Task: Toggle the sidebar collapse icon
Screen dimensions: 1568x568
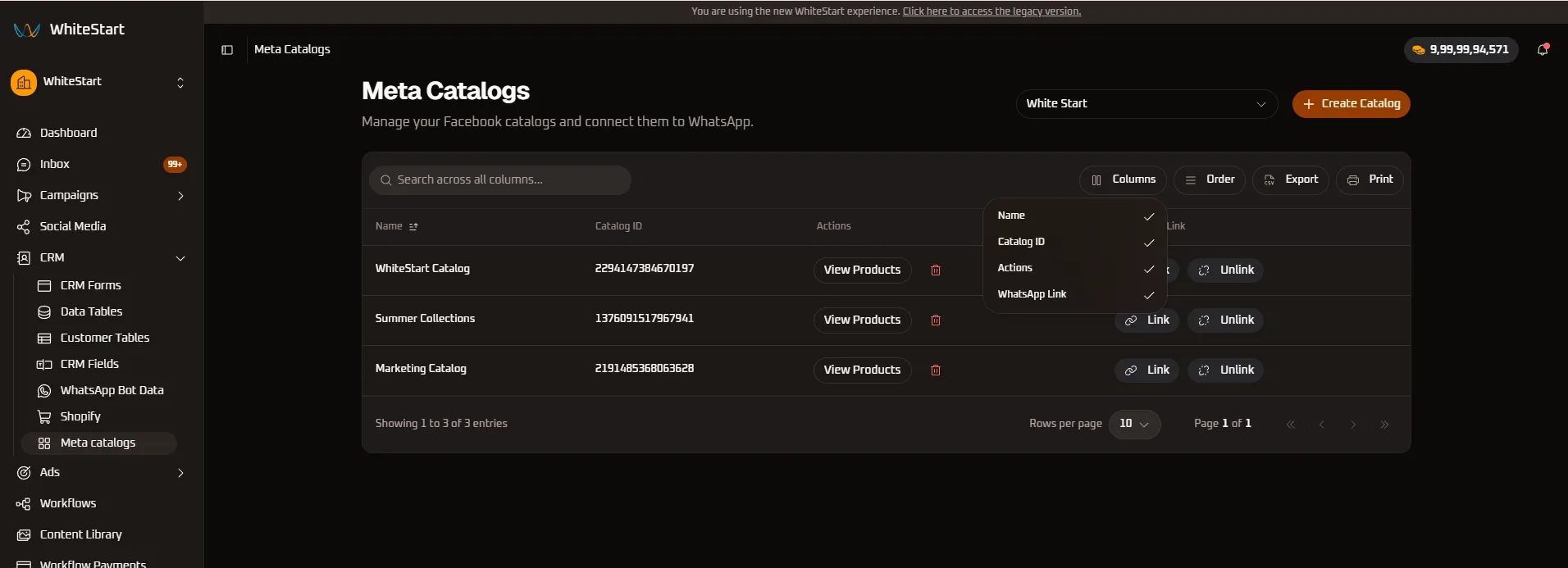Action: pyautogui.click(x=227, y=50)
